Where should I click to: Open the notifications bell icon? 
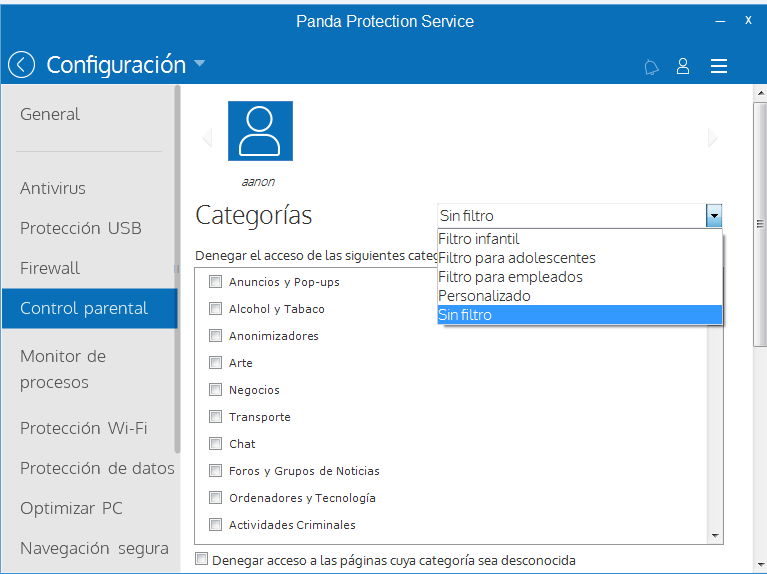pyautogui.click(x=651, y=67)
